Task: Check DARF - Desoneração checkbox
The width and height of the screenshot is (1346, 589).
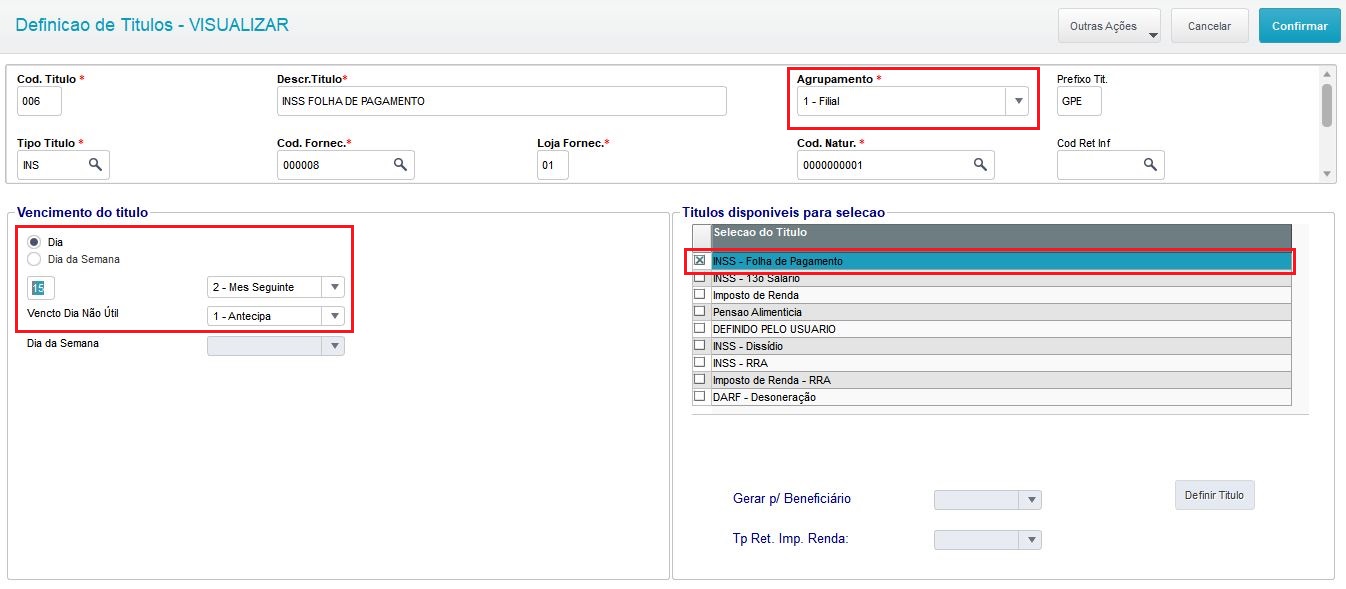Action: point(700,397)
